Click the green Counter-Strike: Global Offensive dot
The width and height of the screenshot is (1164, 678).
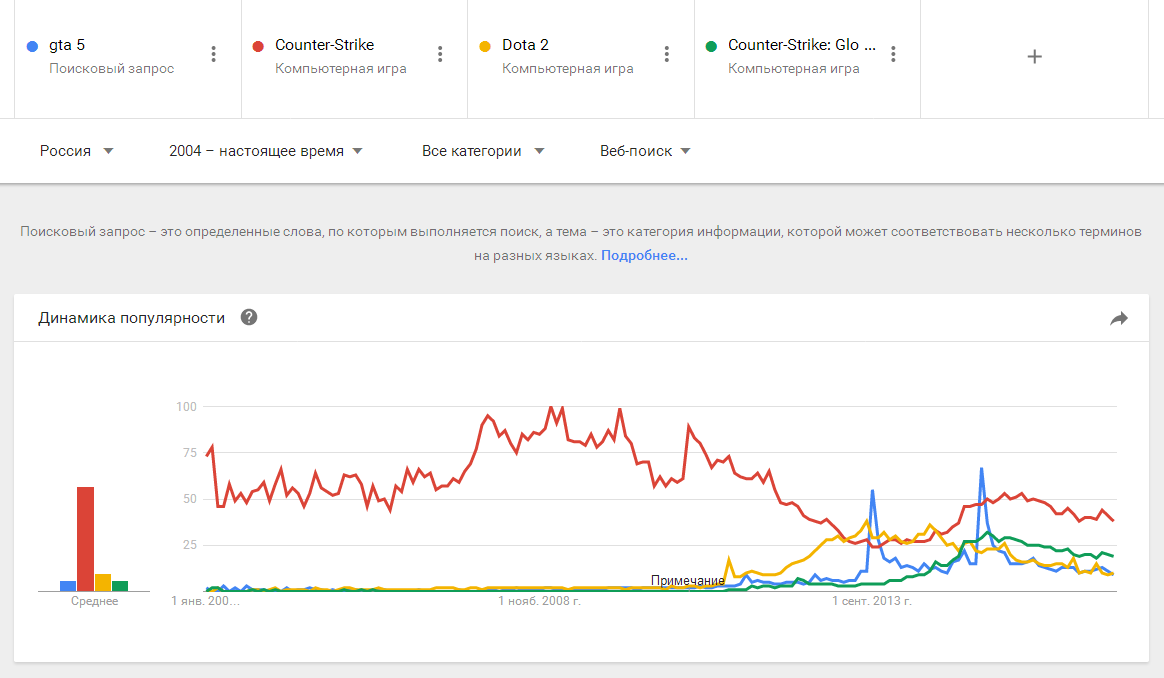point(712,46)
